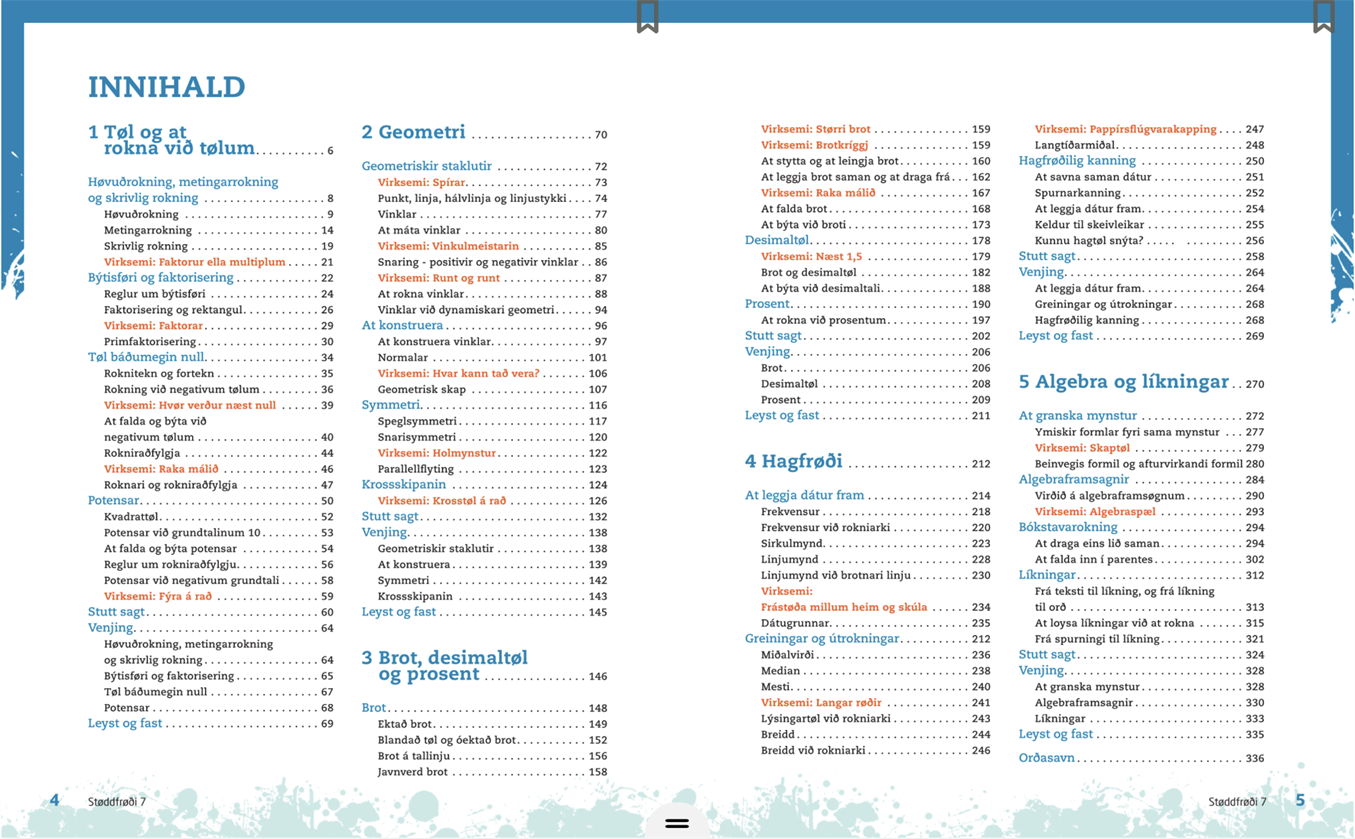The height and width of the screenshot is (839, 1355).
Task: Open Virksemi: Størri brot
Action: coord(876,129)
